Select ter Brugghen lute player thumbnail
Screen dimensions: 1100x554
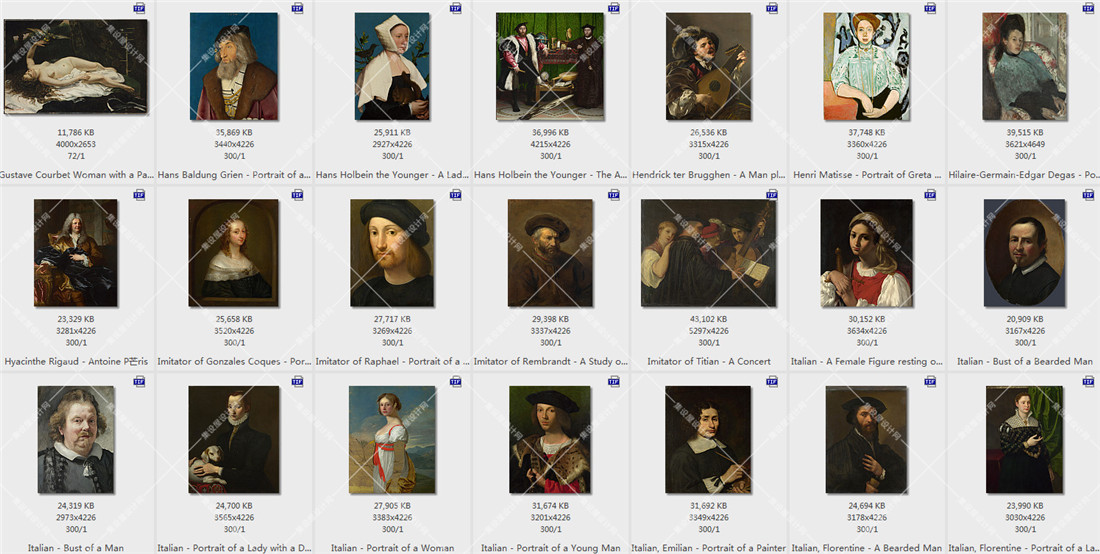pyautogui.click(x=709, y=66)
